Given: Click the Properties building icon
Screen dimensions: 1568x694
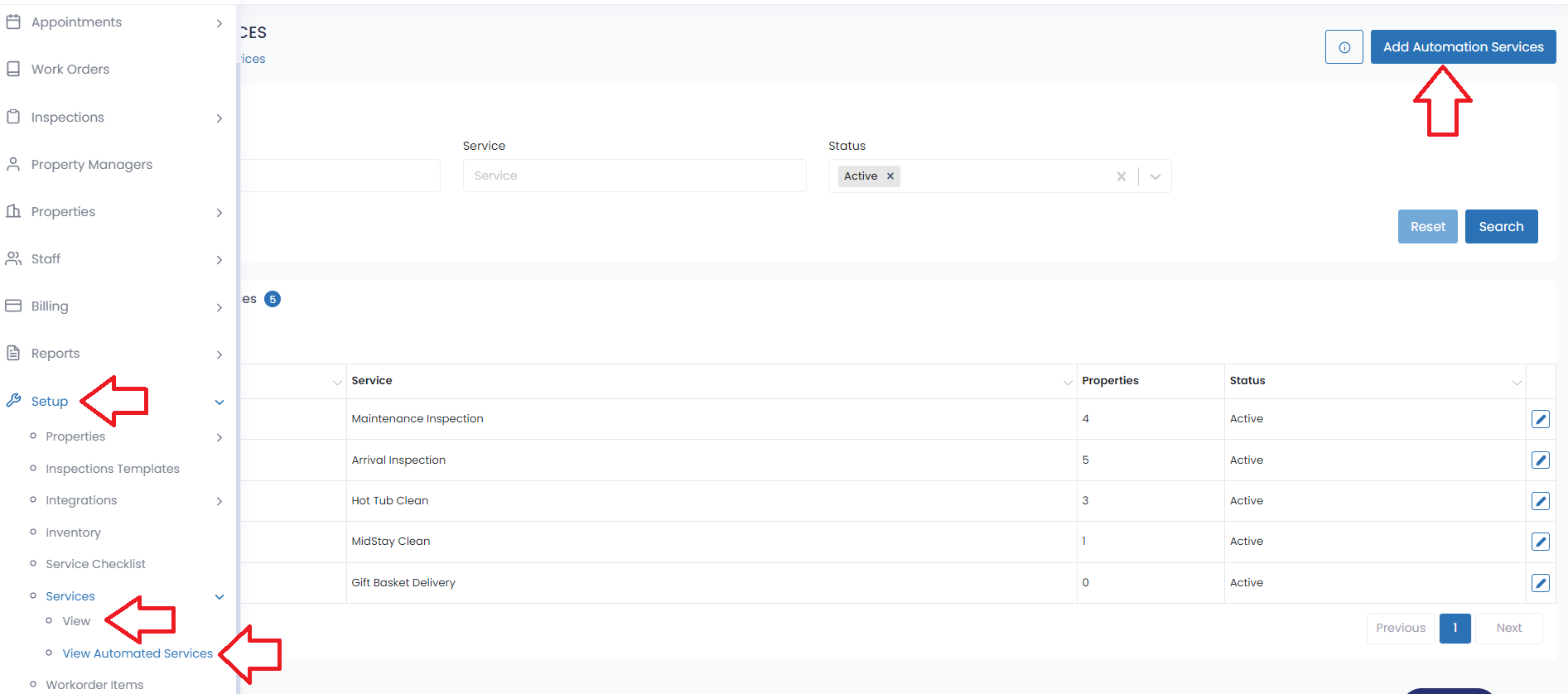Looking at the screenshot, I should (x=13, y=211).
